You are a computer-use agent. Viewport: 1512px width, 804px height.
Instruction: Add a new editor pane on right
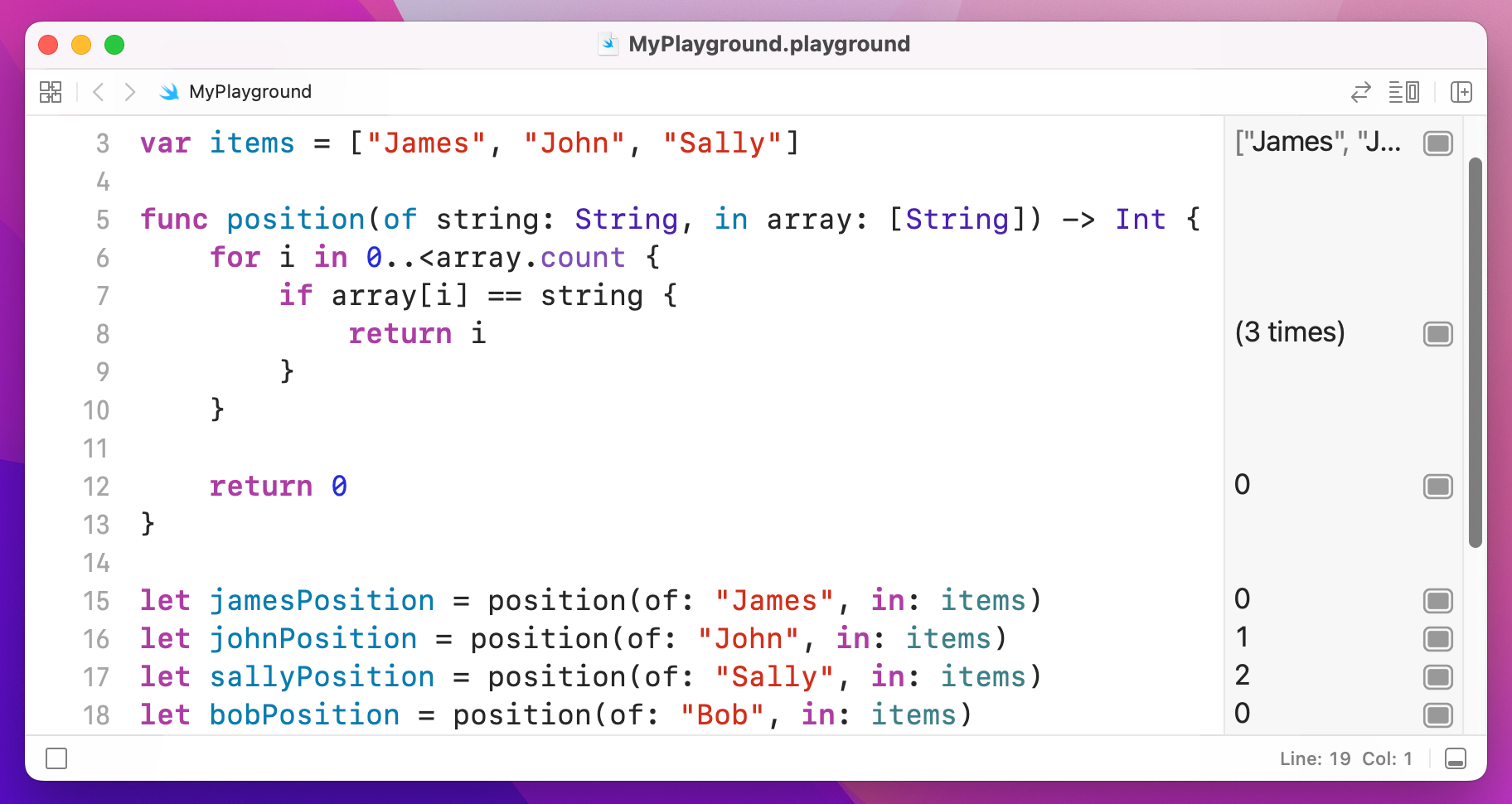point(1461,92)
